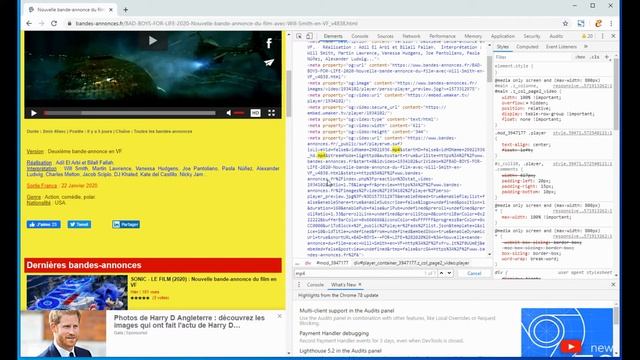Share the video via the Facebook icon

tap(269, 43)
